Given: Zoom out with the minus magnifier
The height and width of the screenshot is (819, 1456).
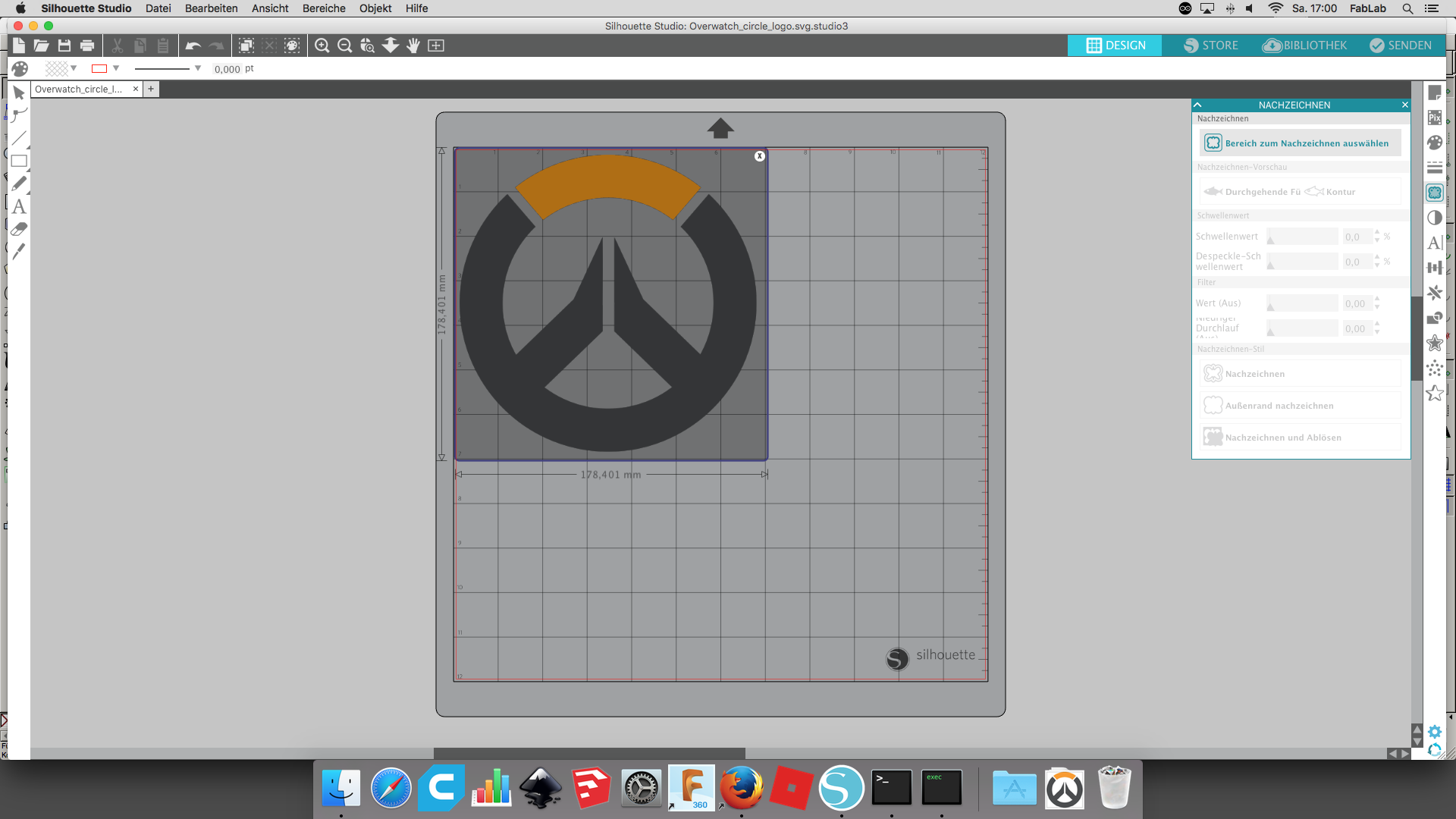Looking at the screenshot, I should click(345, 45).
